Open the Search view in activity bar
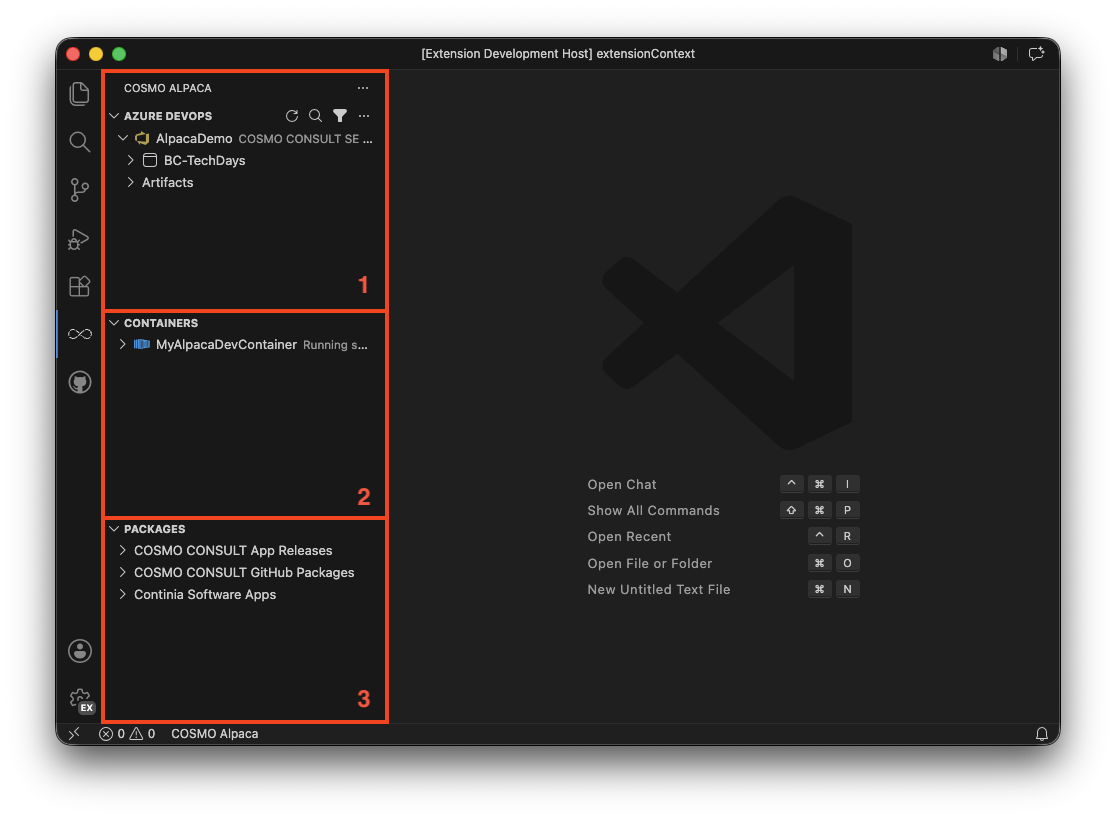 pyautogui.click(x=80, y=142)
